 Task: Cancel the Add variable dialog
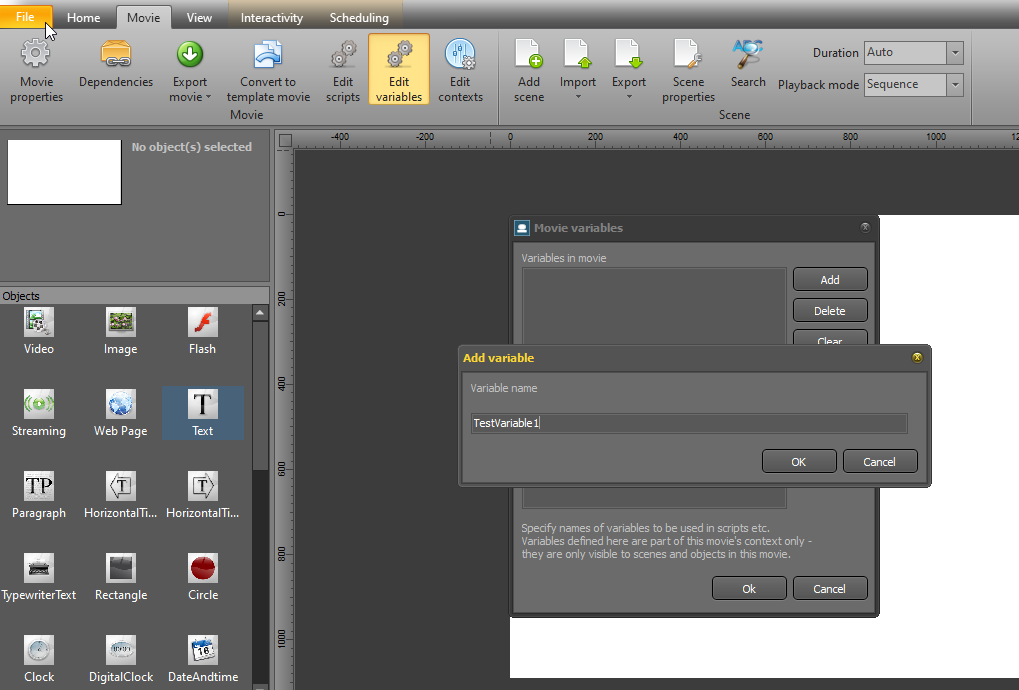tap(880, 461)
